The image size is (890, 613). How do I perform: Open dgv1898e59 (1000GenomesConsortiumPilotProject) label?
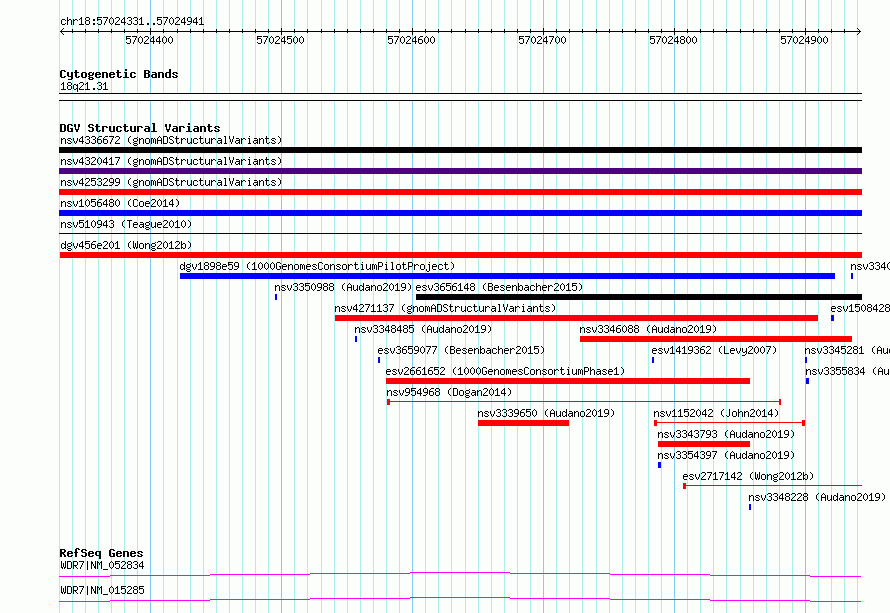click(317, 266)
